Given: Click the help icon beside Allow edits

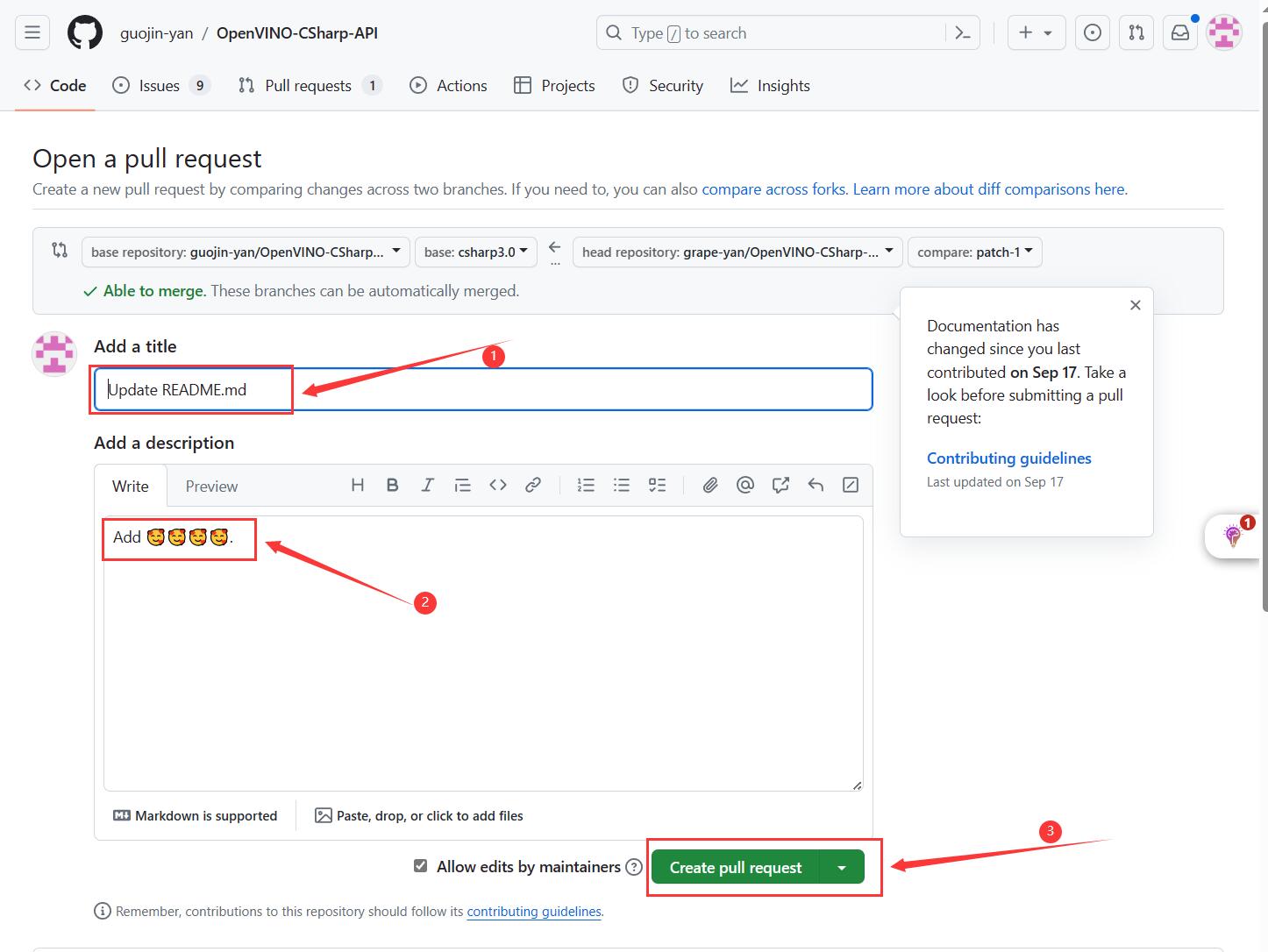Looking at the screenshot, I should [x=634, y=867].
